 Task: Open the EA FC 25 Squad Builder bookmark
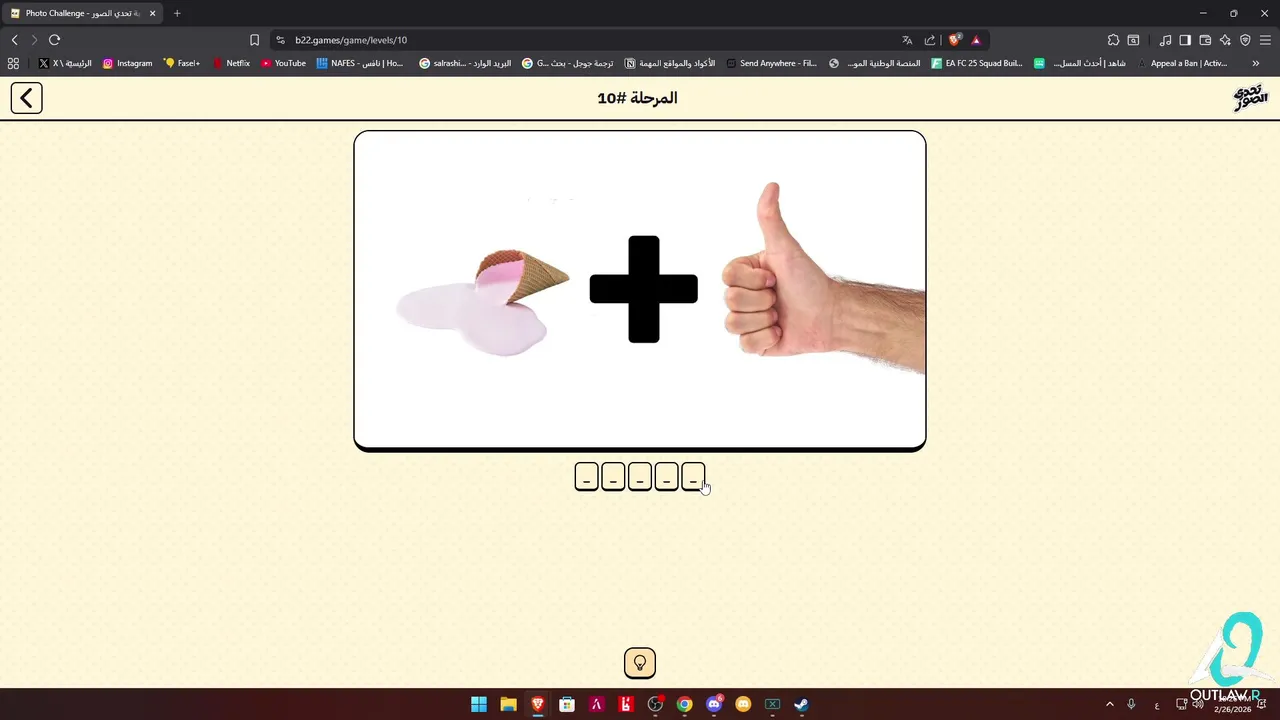977,63
